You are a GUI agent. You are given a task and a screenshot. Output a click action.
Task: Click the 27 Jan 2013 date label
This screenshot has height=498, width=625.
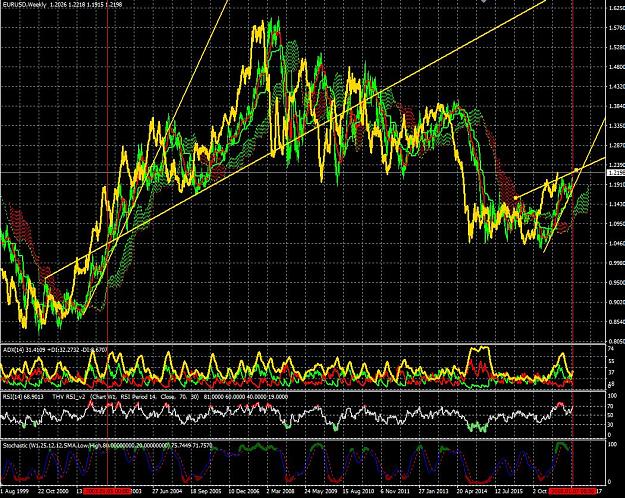tap(434, 491)
